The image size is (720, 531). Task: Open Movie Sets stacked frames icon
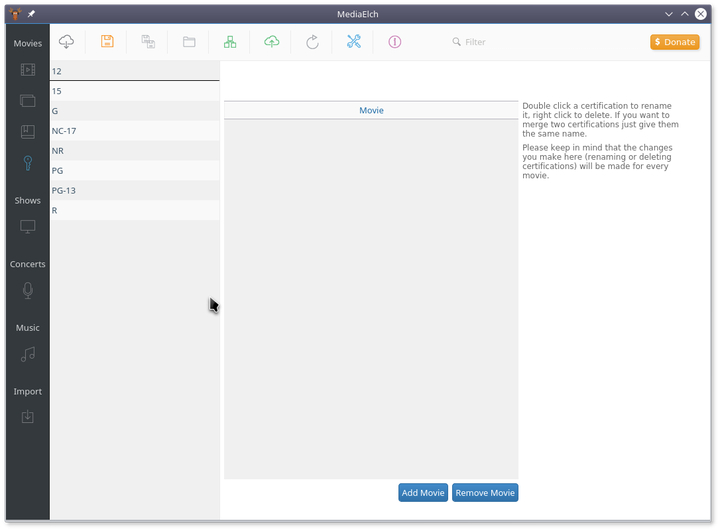pos(28,101)
